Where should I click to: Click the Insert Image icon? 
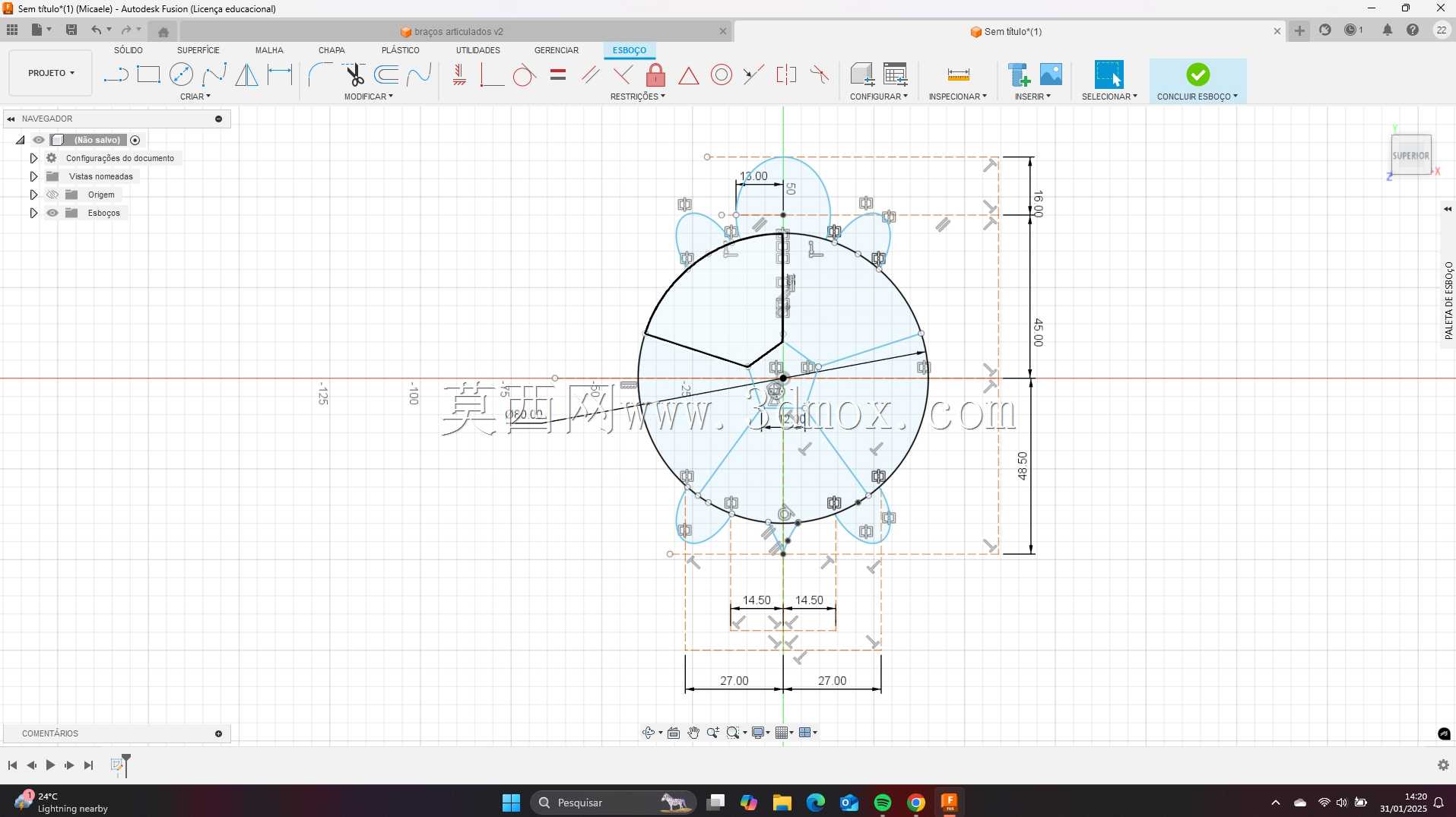click(1051, 74)
